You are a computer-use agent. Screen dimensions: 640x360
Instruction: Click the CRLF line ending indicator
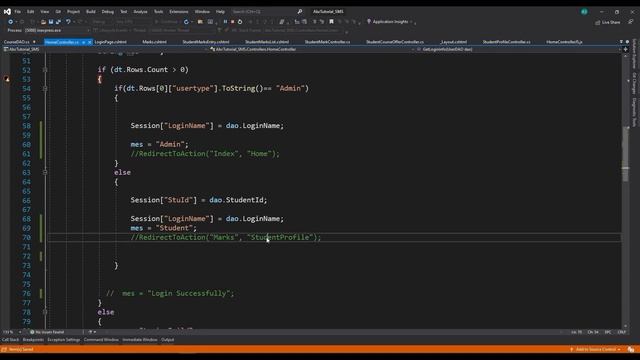622,332
